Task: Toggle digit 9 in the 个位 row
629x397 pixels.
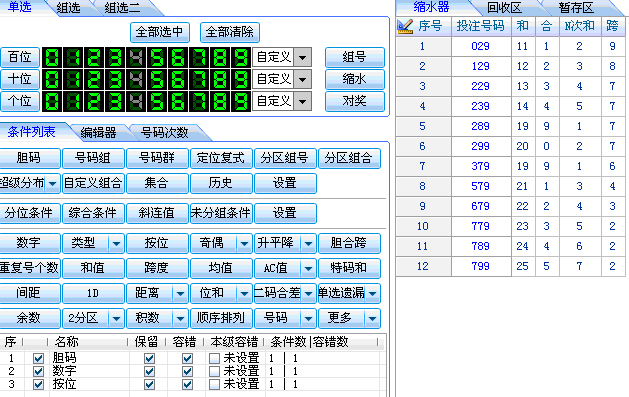Action: pyautogui.click(x=240, y=101)
